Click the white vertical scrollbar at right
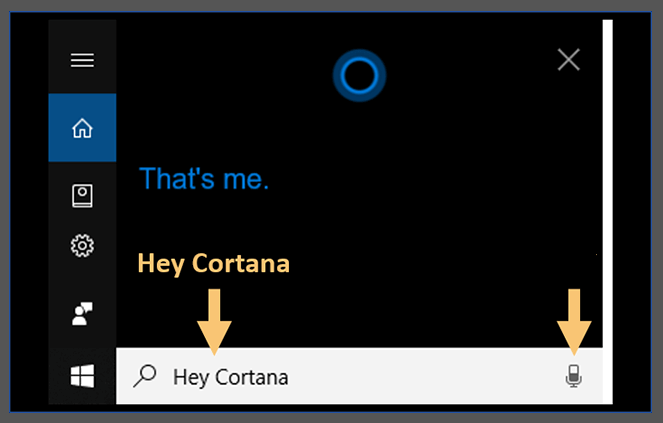The image size is (663, 423). (608, 212)
